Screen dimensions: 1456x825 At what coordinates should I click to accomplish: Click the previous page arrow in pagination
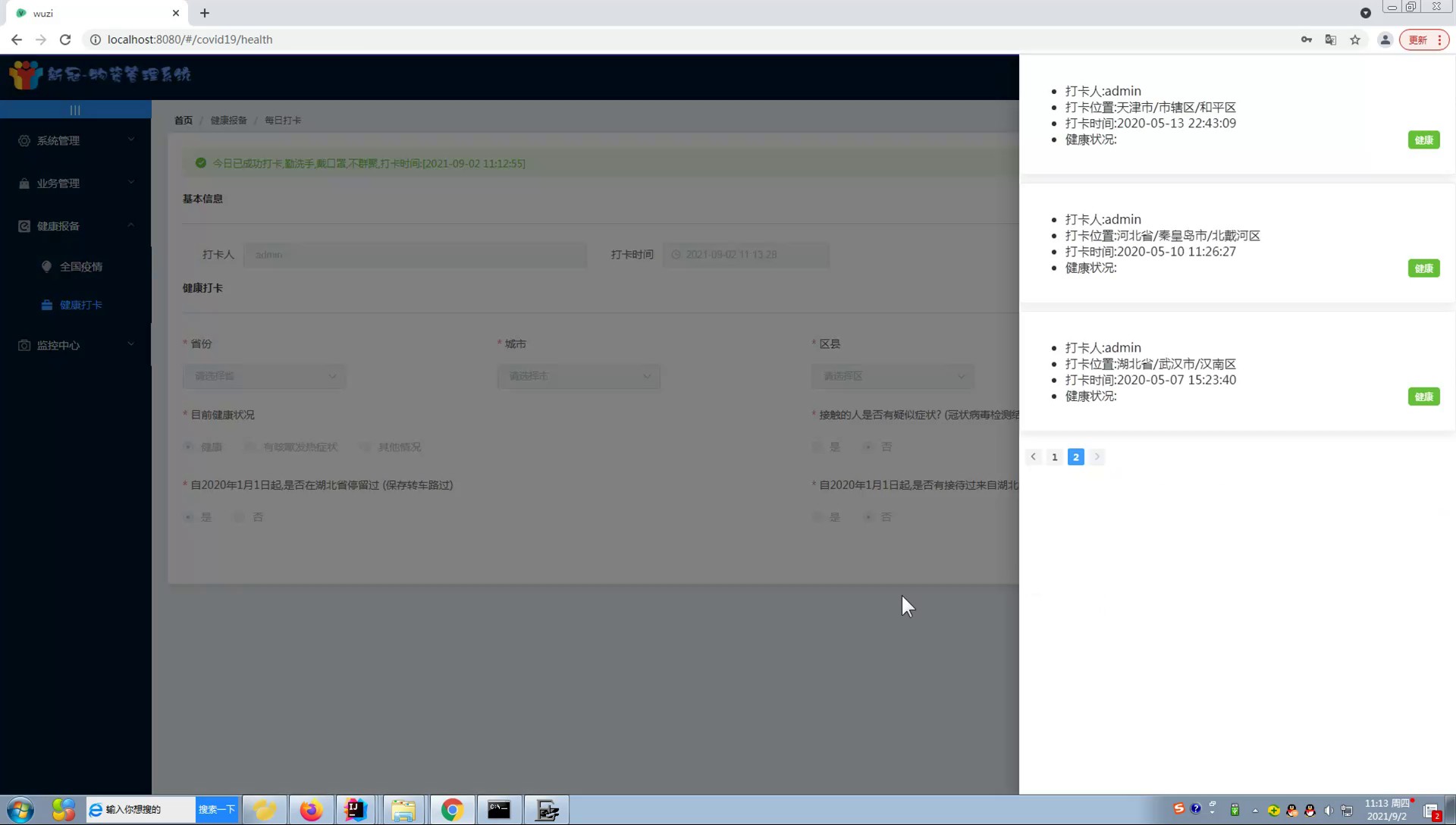pos(1033,457)
